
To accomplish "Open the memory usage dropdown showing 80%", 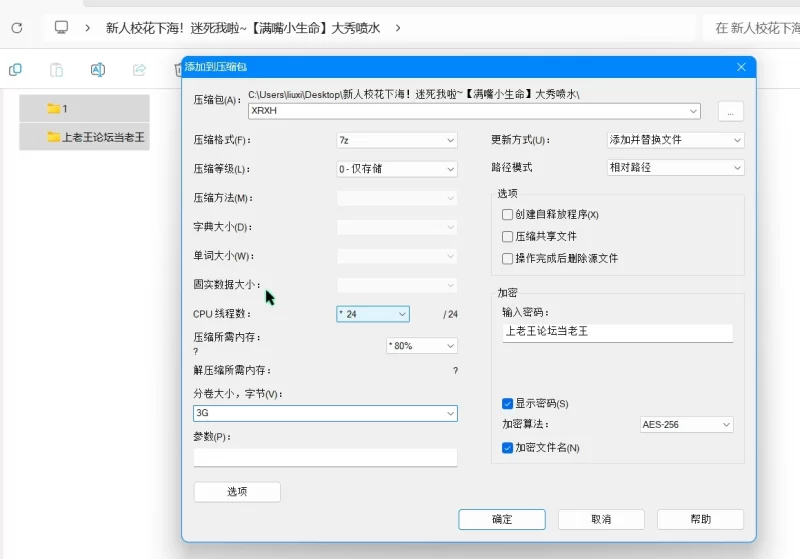I will pos(421,346).
